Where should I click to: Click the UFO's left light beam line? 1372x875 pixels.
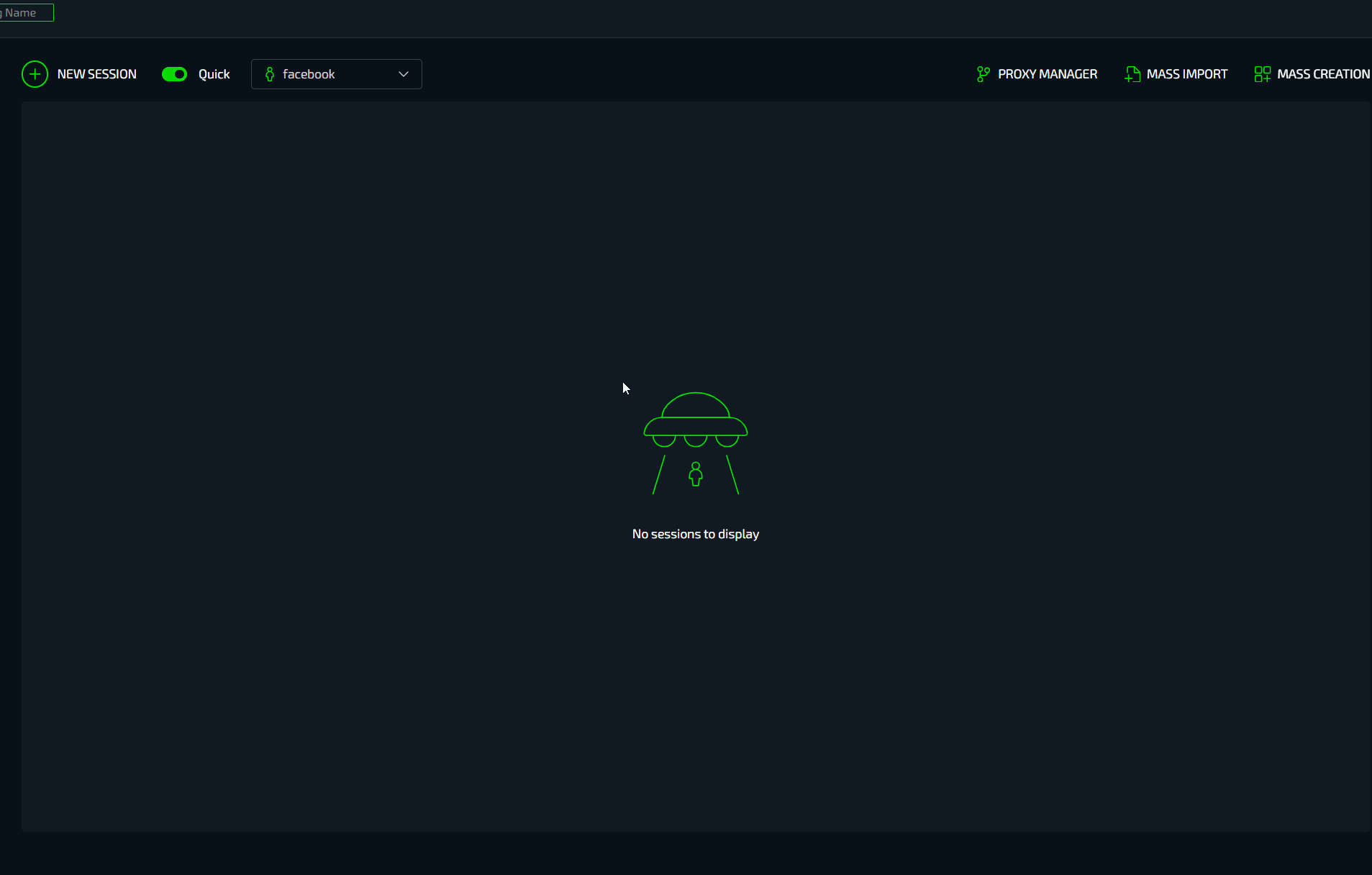point(658,475)
